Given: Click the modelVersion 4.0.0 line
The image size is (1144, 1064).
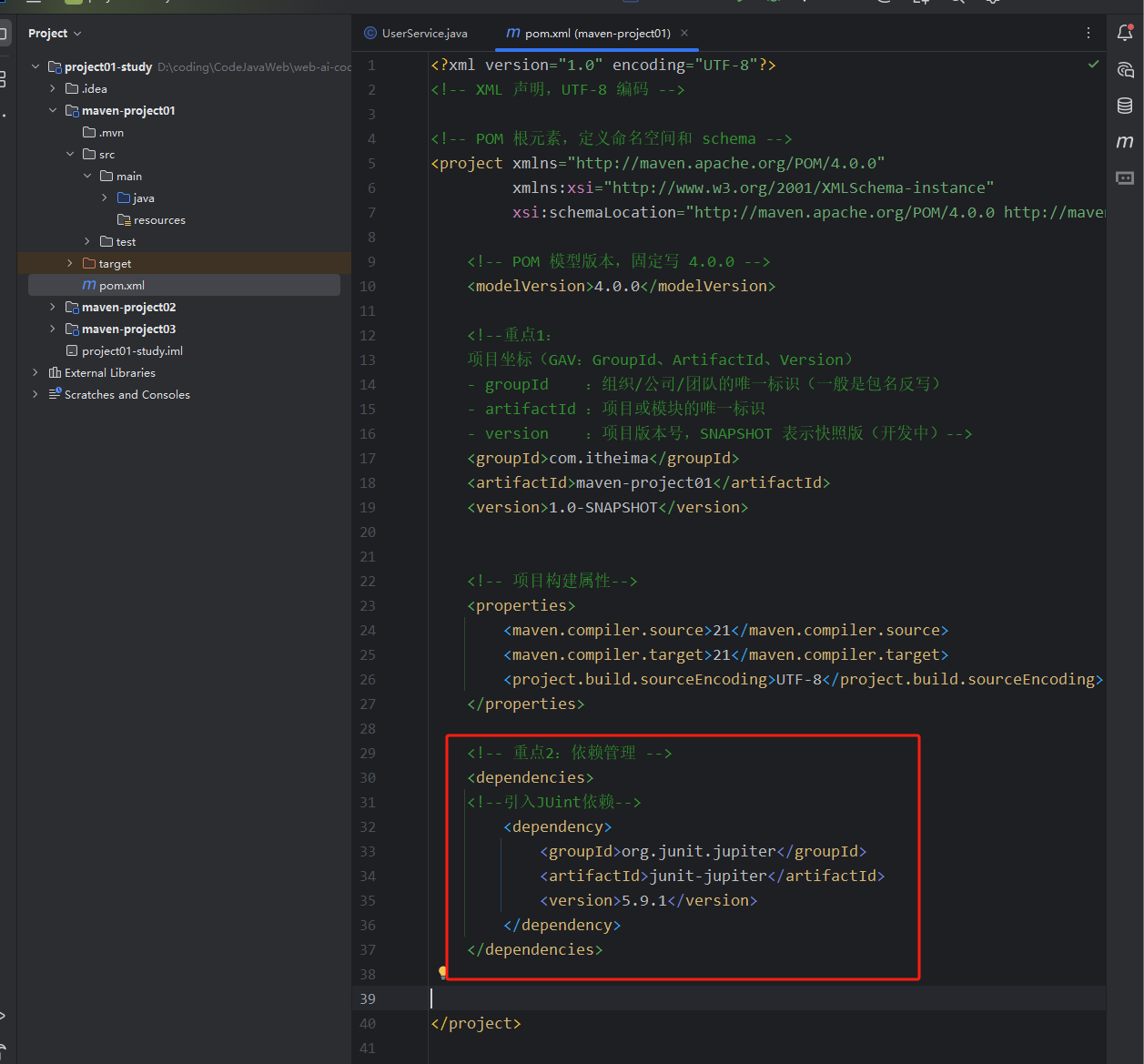Looking at the screenshot, I should (x=622, y=286).
